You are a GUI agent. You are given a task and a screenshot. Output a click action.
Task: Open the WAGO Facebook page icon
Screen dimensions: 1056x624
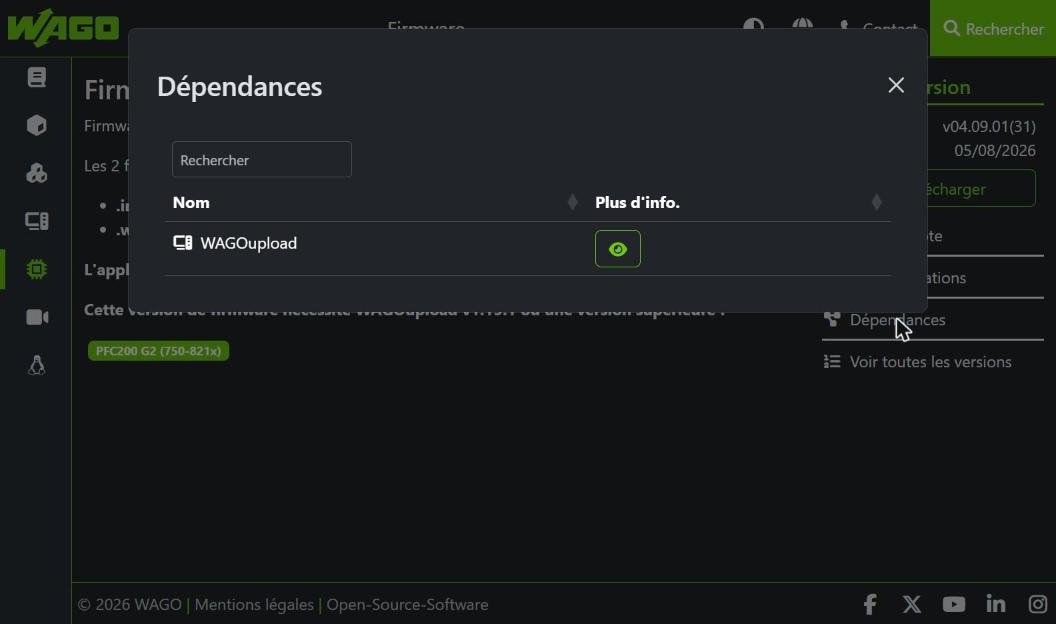pyautogui.click(x=870, y=604)
